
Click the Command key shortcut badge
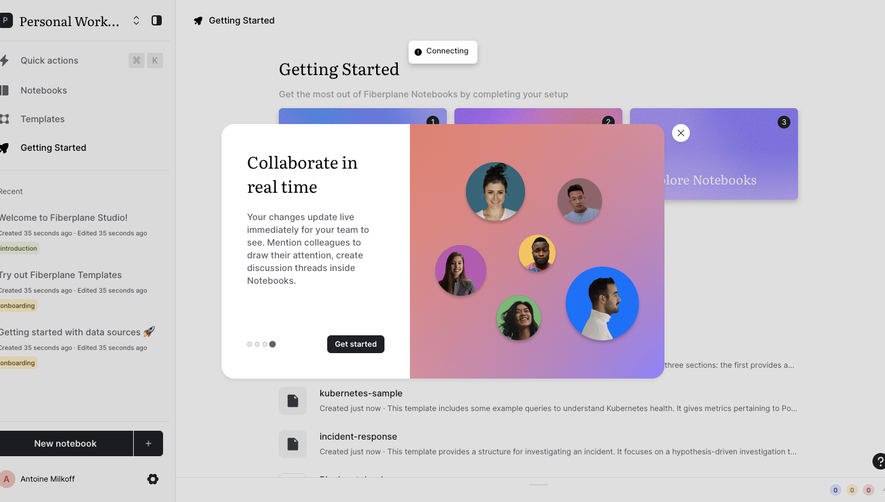(x=137, y=60)
